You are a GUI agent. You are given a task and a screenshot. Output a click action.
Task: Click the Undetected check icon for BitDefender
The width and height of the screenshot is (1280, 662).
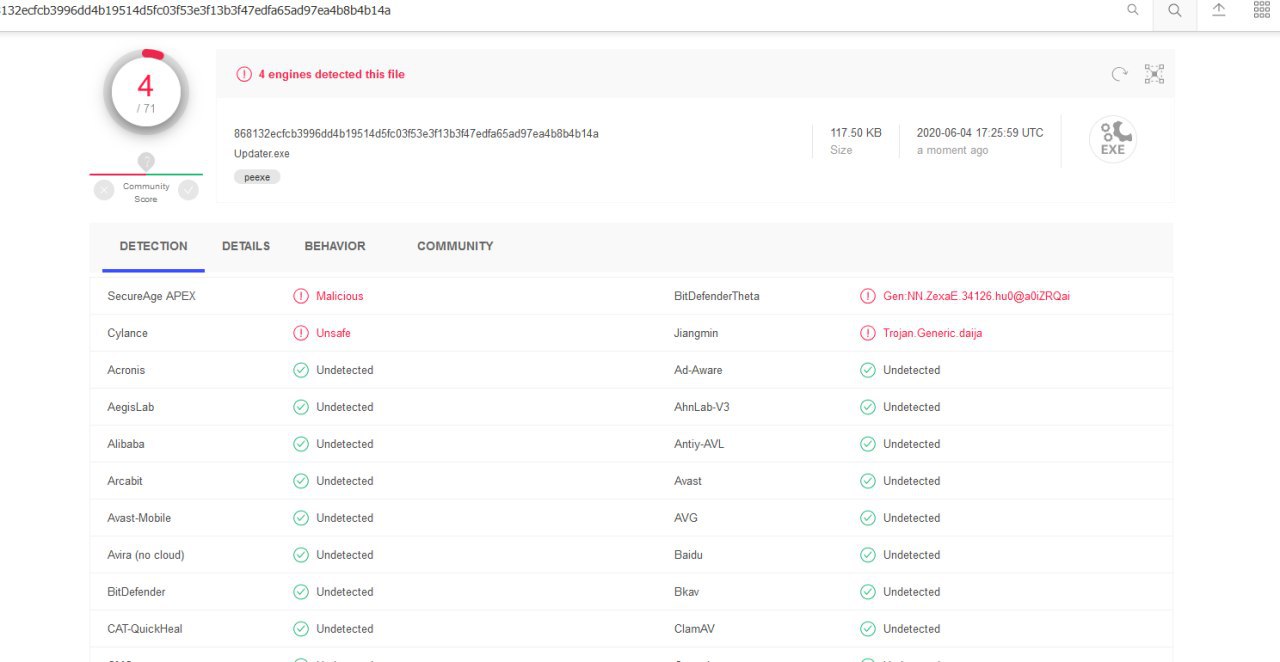point(301,592)
